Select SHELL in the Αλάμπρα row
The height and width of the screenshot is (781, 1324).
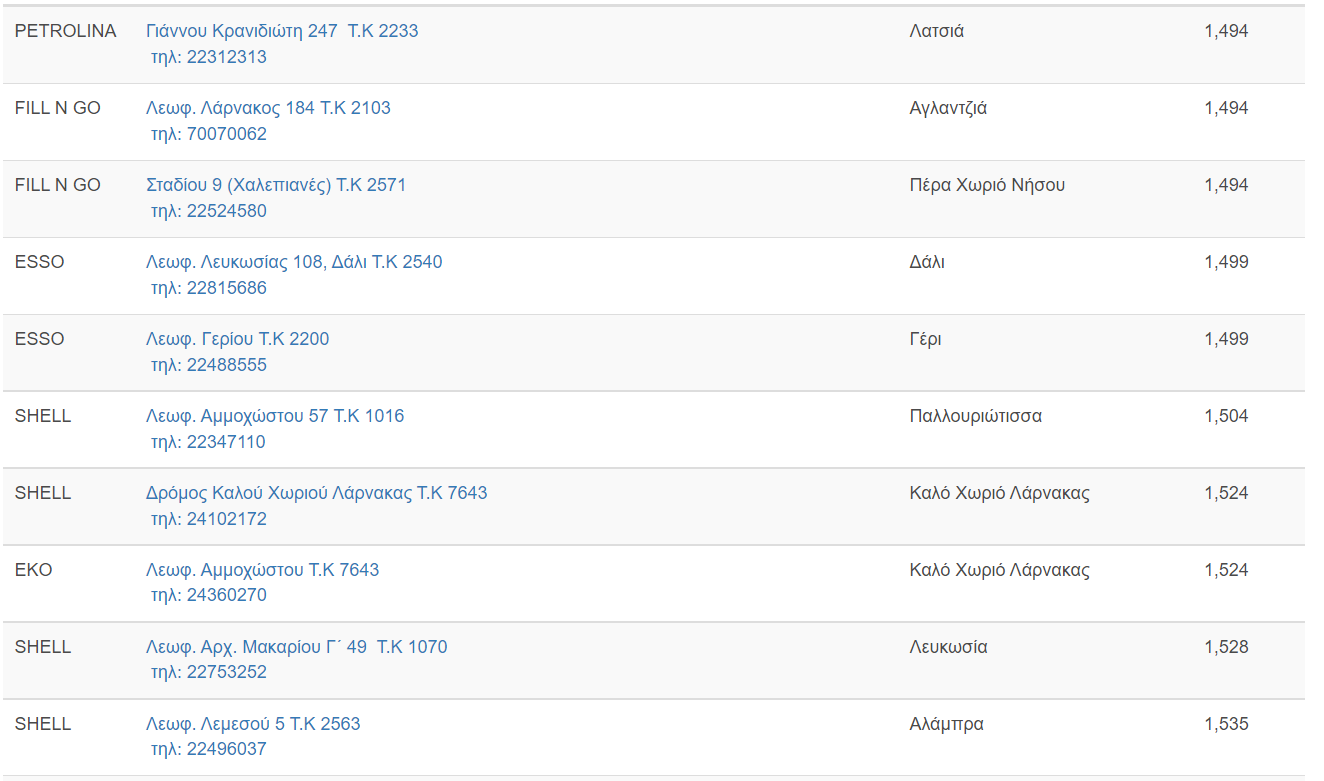pyautogui.click(x=43, y=724)
